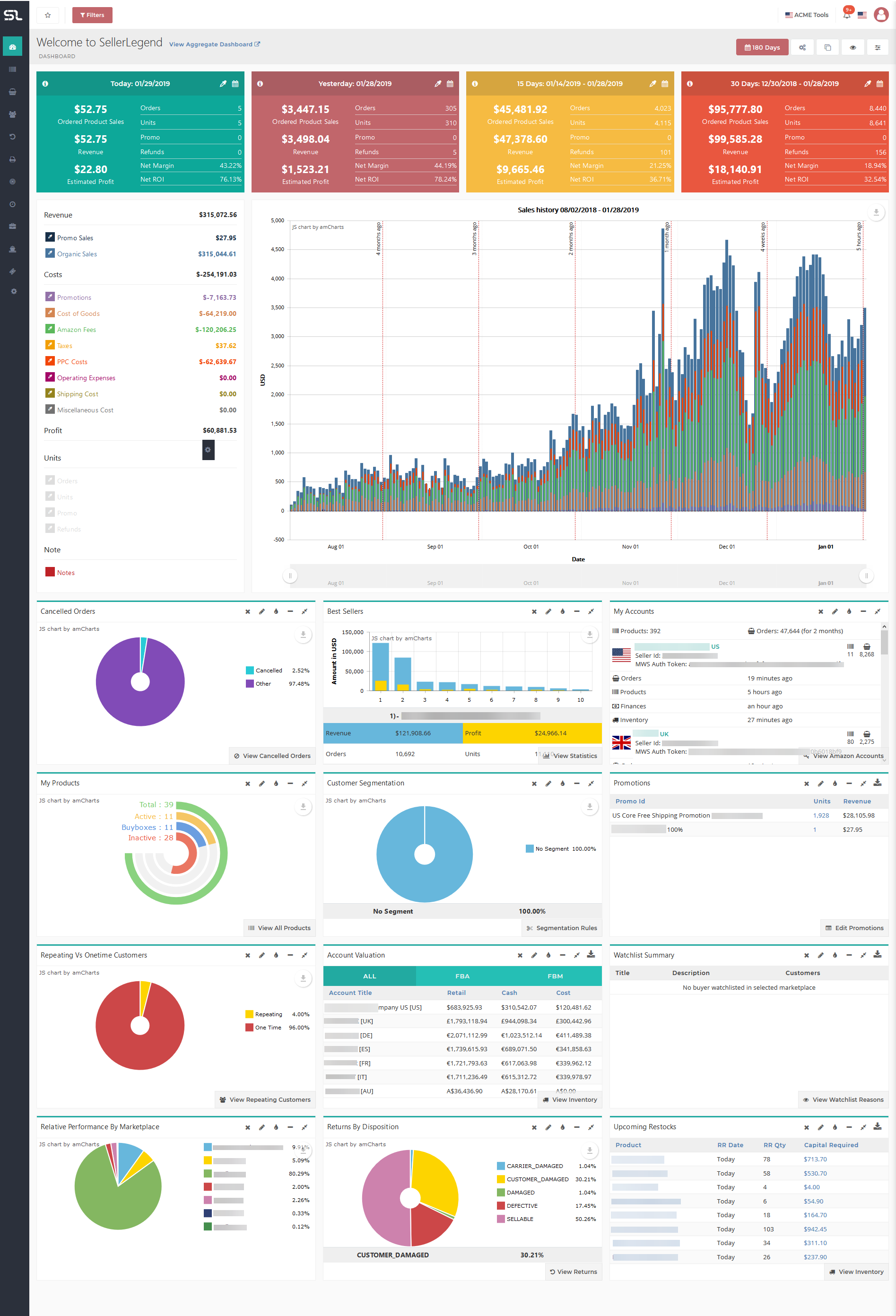Toggle the PPC Costs series checkbox
The height and width of the screenshot is (1316, 896).
50,361
